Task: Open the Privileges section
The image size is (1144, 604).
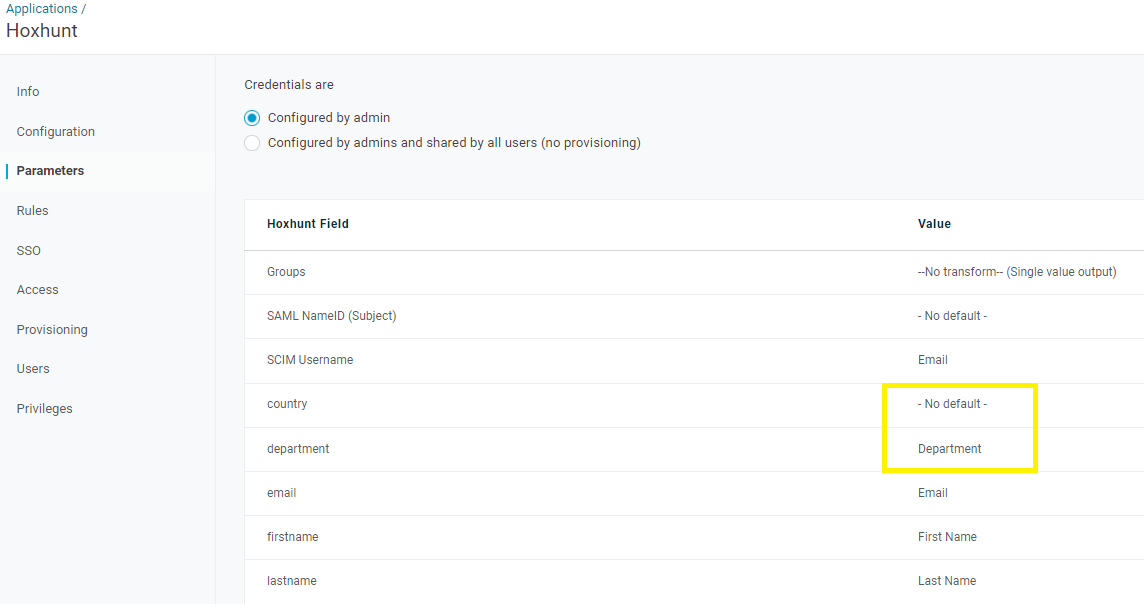Action: click(45, 409)
